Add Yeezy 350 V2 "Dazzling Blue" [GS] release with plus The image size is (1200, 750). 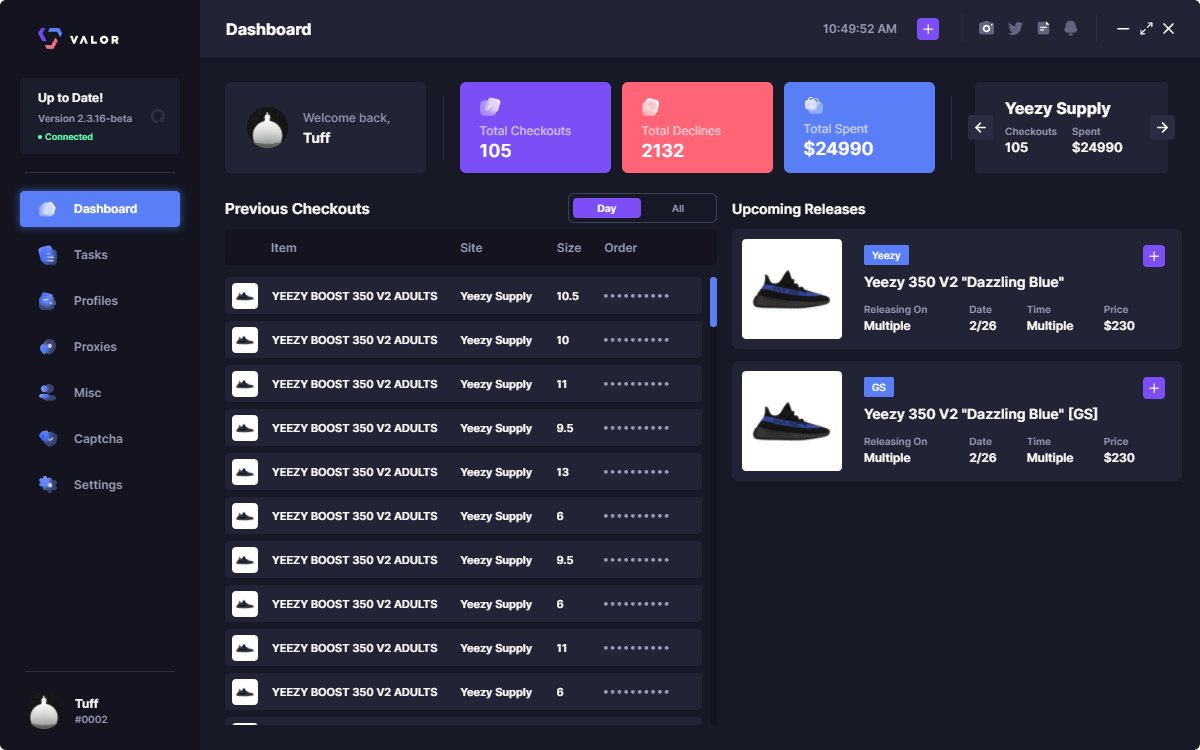tap(1154, 388)
